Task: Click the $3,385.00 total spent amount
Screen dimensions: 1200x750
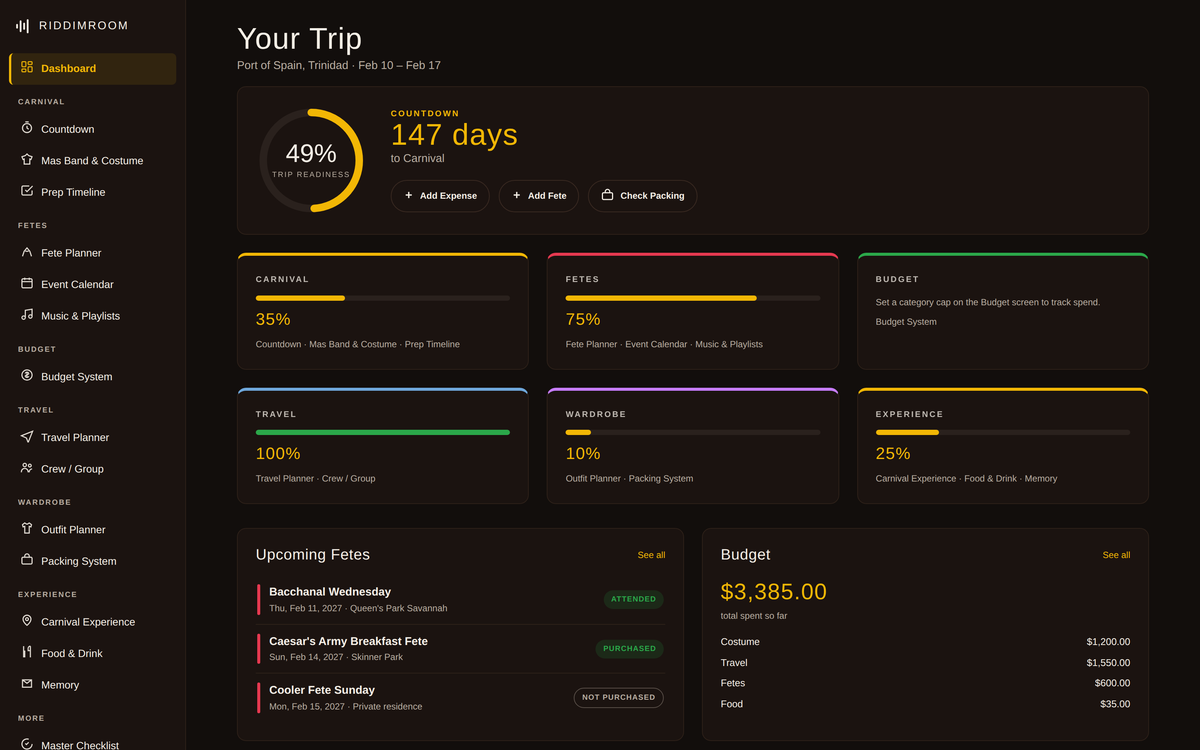Action: point(773,592)
